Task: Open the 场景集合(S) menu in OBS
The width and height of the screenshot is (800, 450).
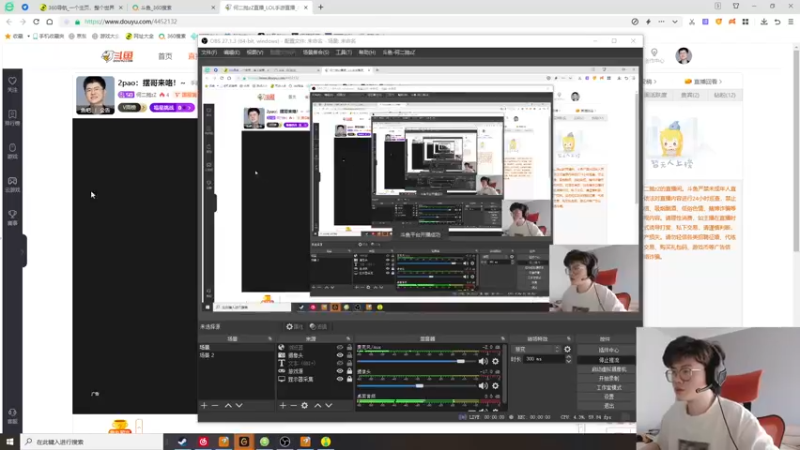Action: point(316,53)
